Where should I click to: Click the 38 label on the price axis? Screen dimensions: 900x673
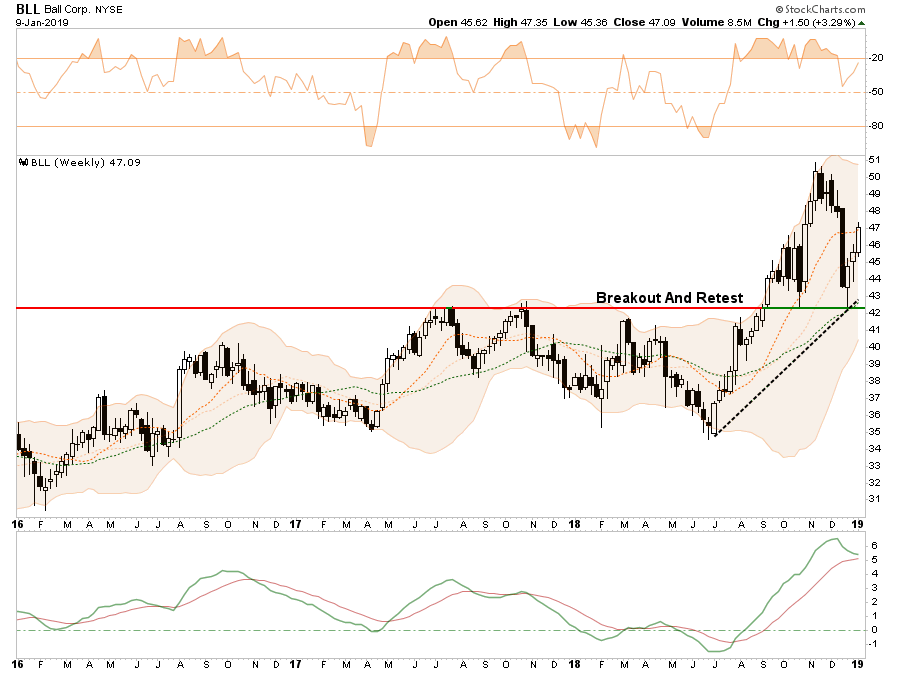pos(875,380)
